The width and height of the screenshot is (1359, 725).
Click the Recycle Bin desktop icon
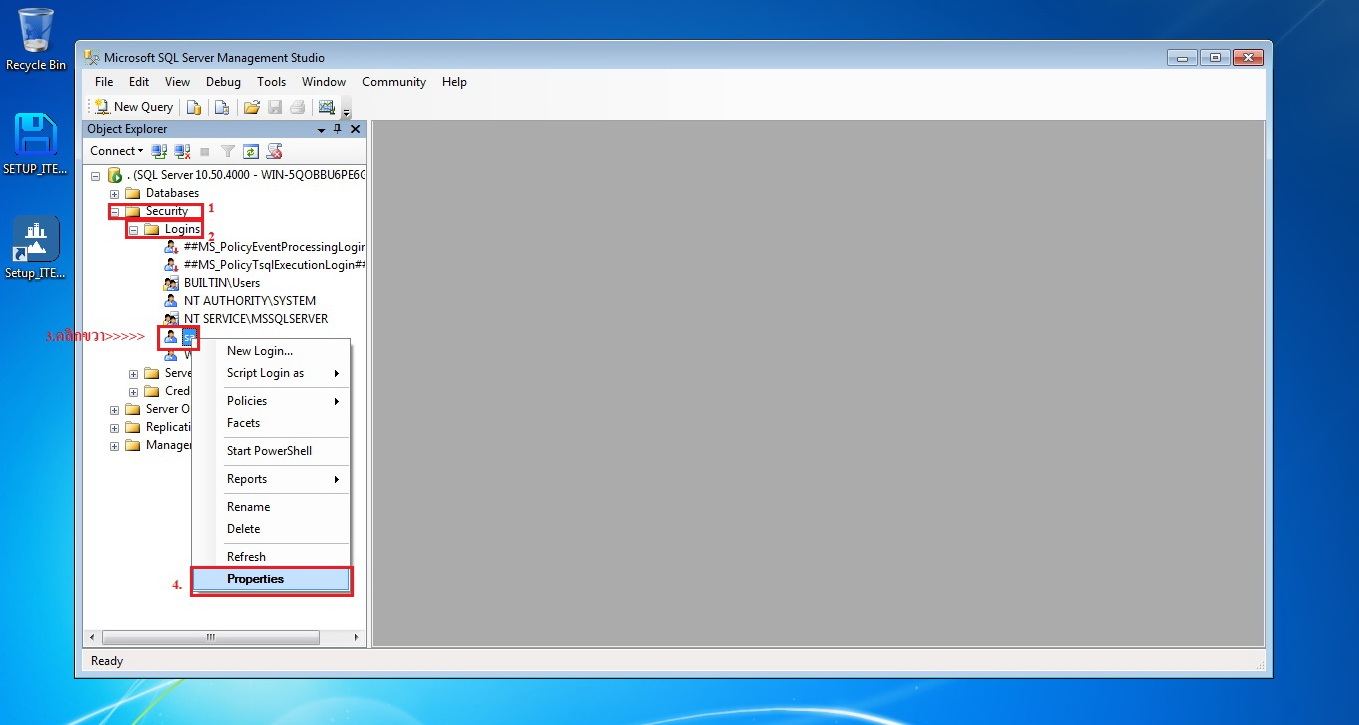(36, 40)
